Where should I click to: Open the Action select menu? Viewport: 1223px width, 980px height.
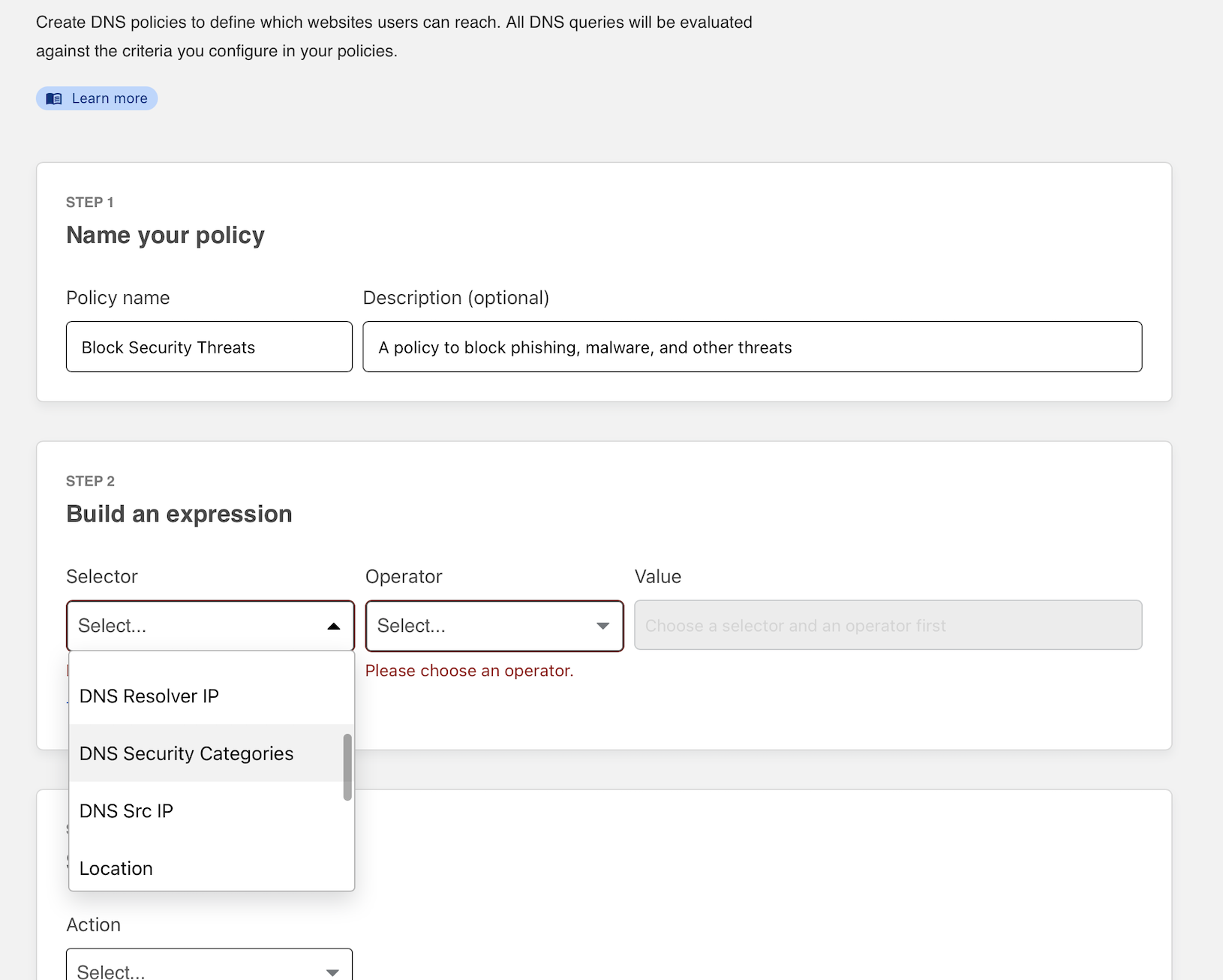[x=209, y=970]
